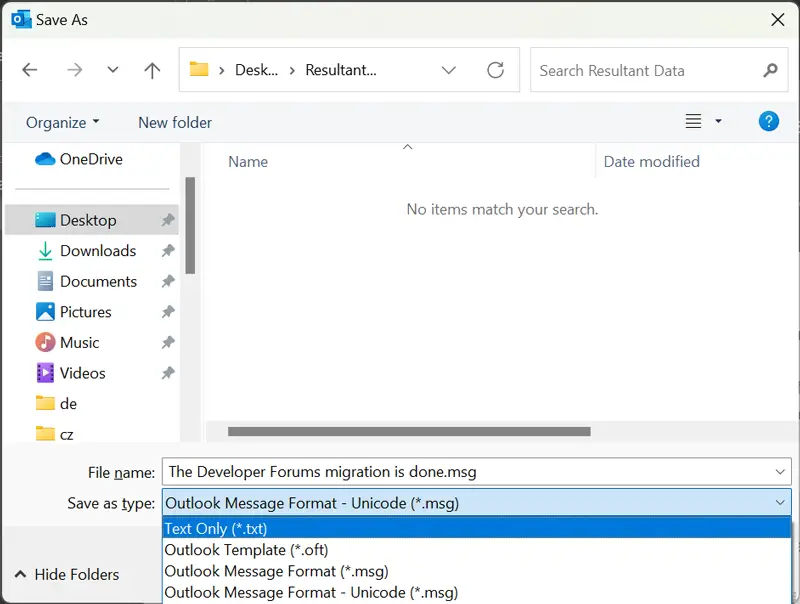Click the horizontal scrollbar in file list
800x604 pixels.
tap(409, 432)
